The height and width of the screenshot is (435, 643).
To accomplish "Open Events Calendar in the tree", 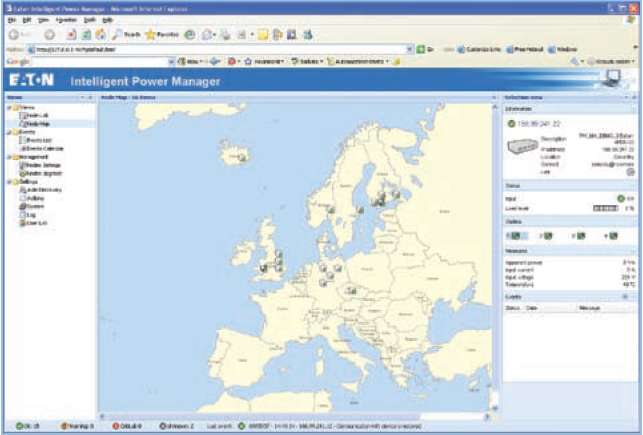I will [x=41, y=148].
